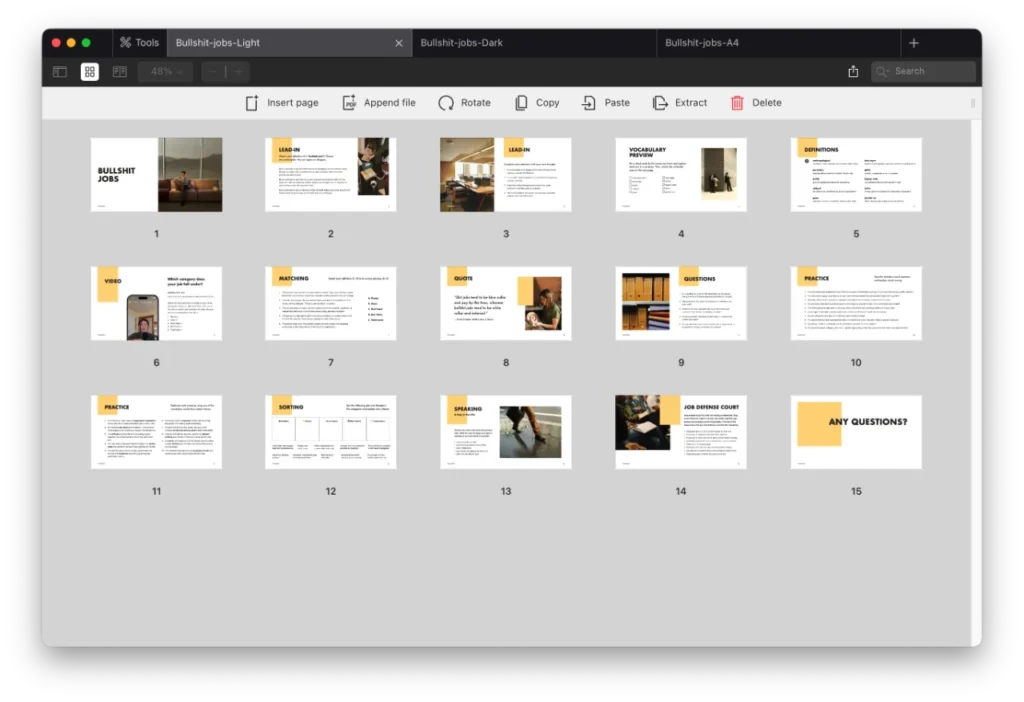Viewport: 1024px width, 702px height.
Task: Click the Paste pages icon
Action: click(x=590, y=103)
